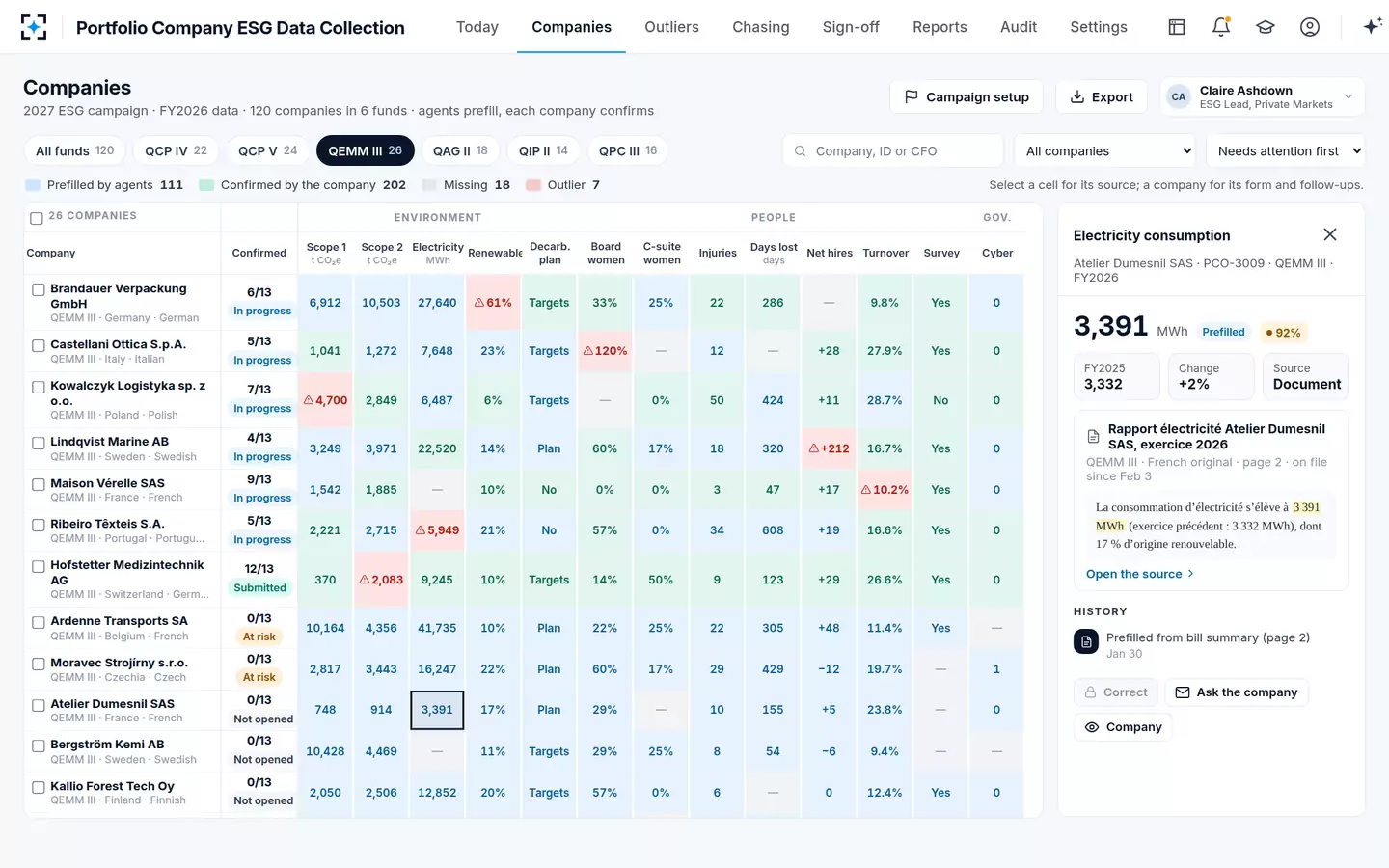Viewport: 1389px width, 868px height.
Task: Check the Brandauer Verpackung GmbH row
Action: (39, 289)
